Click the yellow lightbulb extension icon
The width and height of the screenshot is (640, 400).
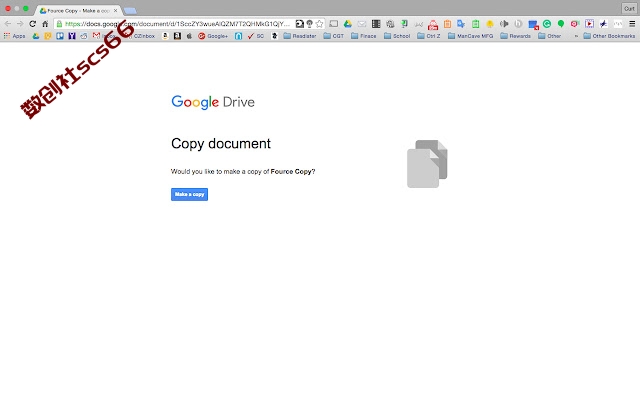490,24
